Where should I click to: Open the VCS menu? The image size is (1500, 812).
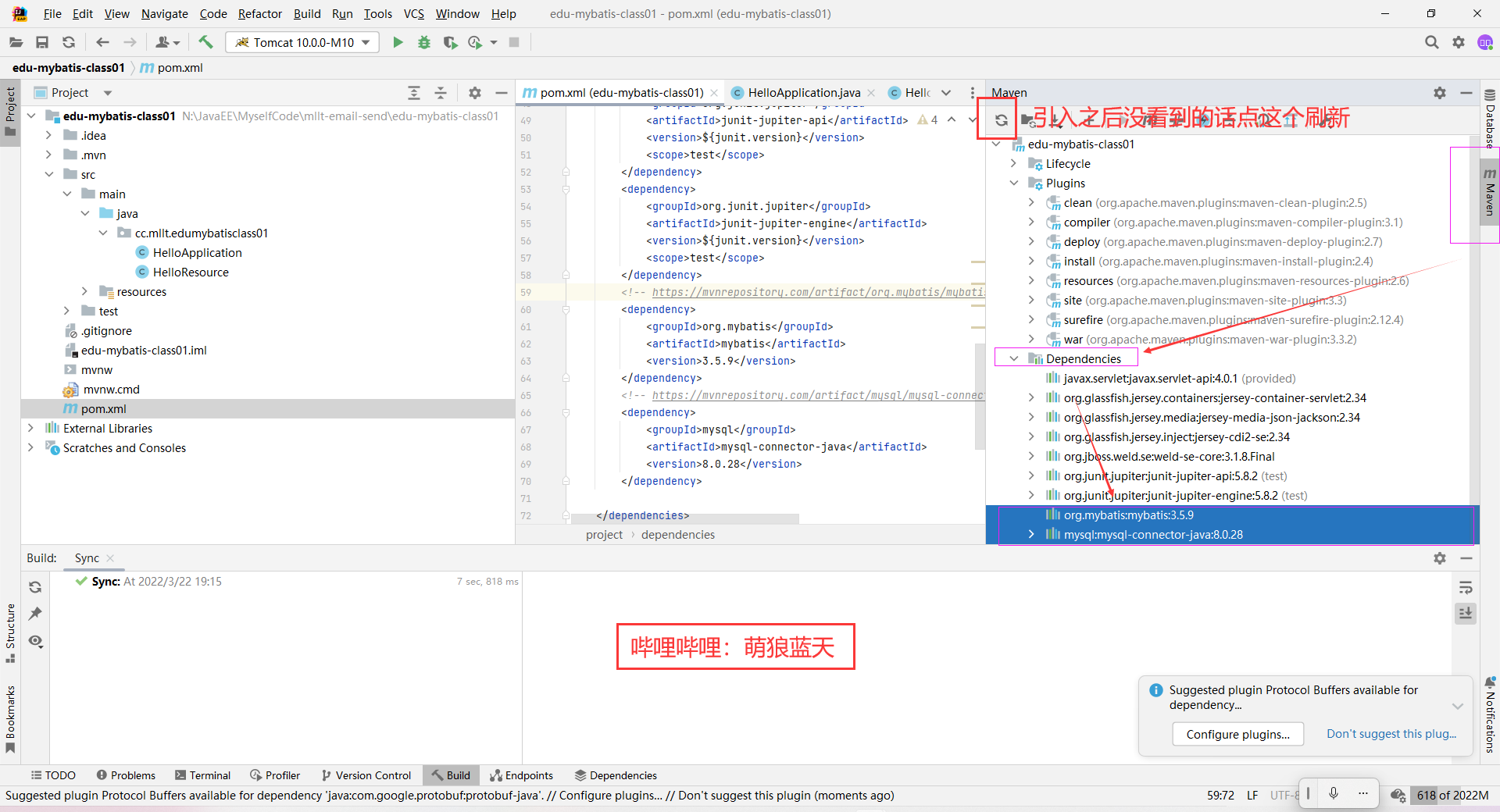tap(414, 14)
